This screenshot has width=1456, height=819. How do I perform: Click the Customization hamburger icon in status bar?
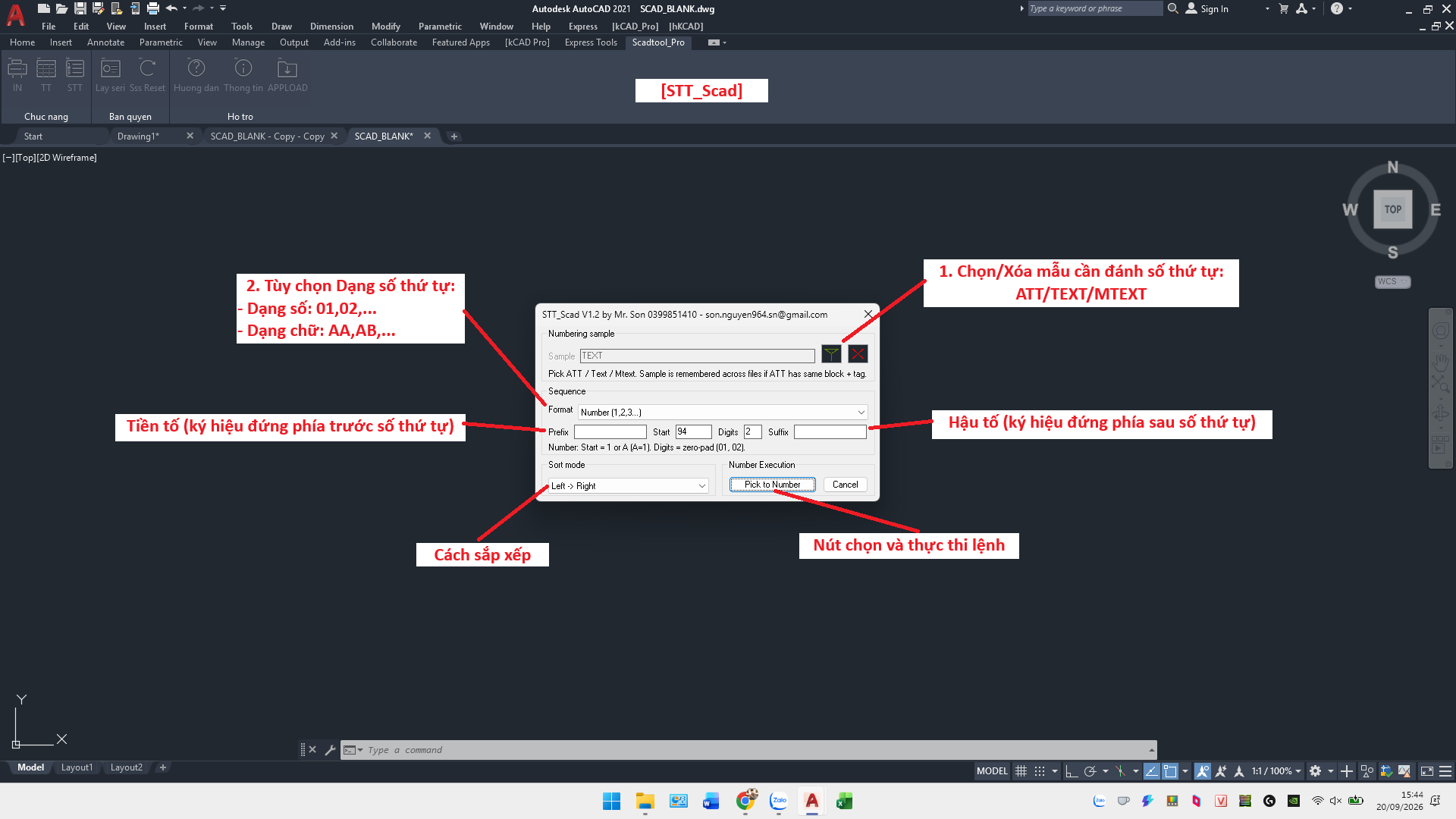[1445, 771]
